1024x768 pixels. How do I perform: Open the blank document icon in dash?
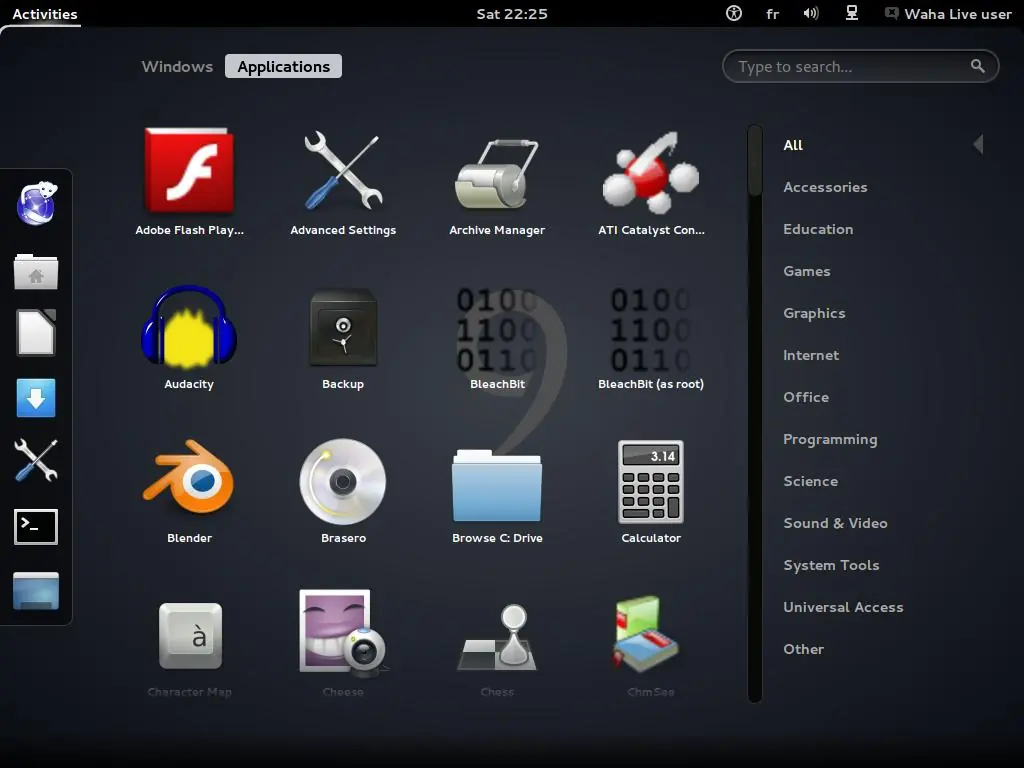click(36, 332)
